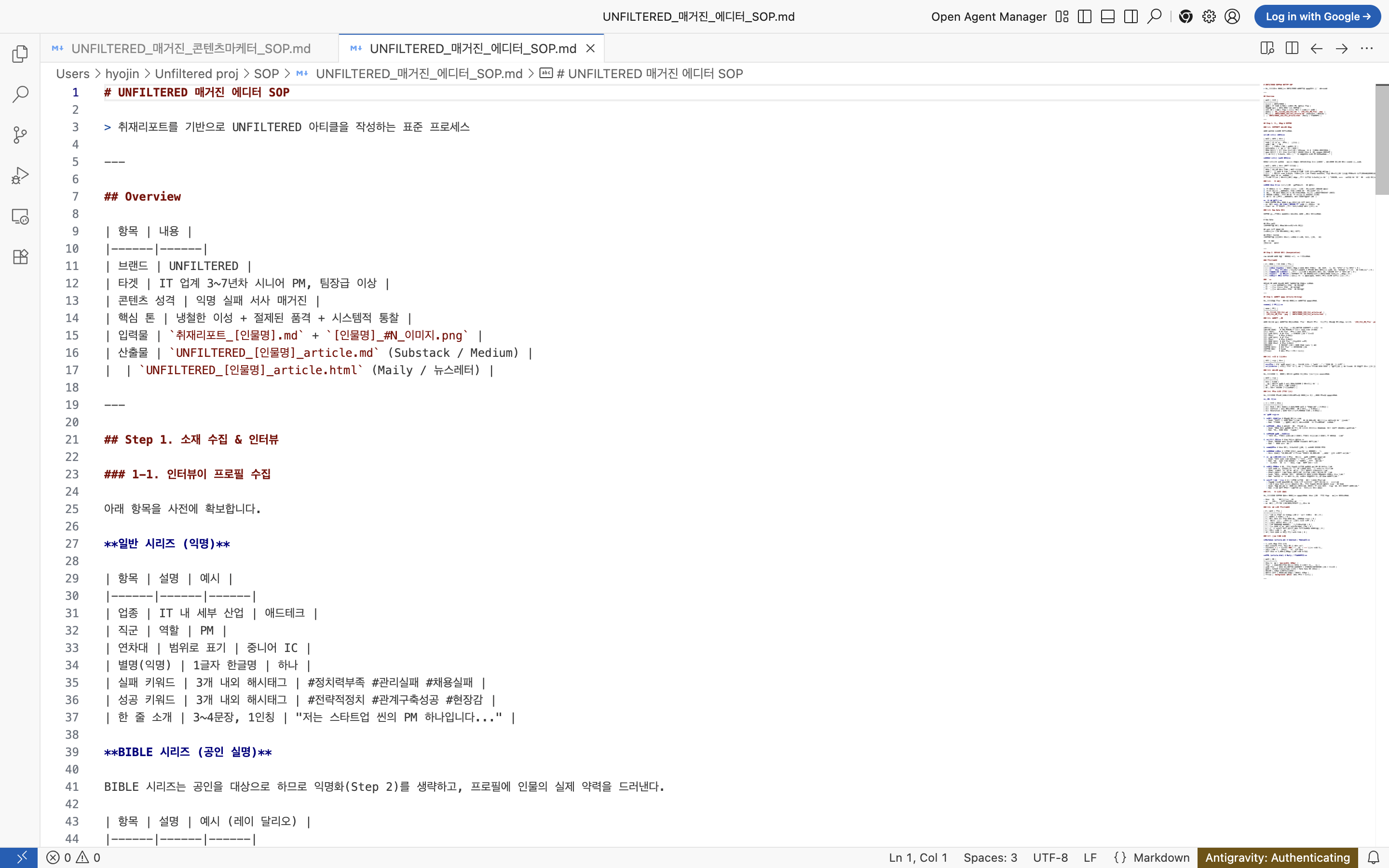Screen dimensions: 1389x868
Task: Open Remote Explorer icon in sidebar
Action: pyautogui.click(x=20, y=217)
